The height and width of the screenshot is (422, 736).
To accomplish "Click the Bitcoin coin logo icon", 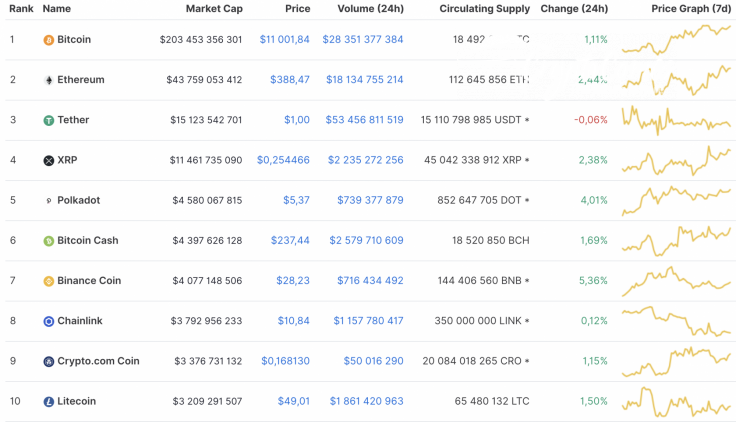I will 49,40.
